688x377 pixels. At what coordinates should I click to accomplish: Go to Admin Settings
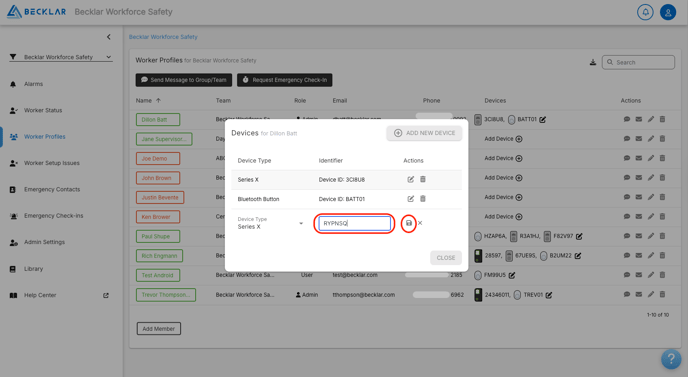click(44, 242)
